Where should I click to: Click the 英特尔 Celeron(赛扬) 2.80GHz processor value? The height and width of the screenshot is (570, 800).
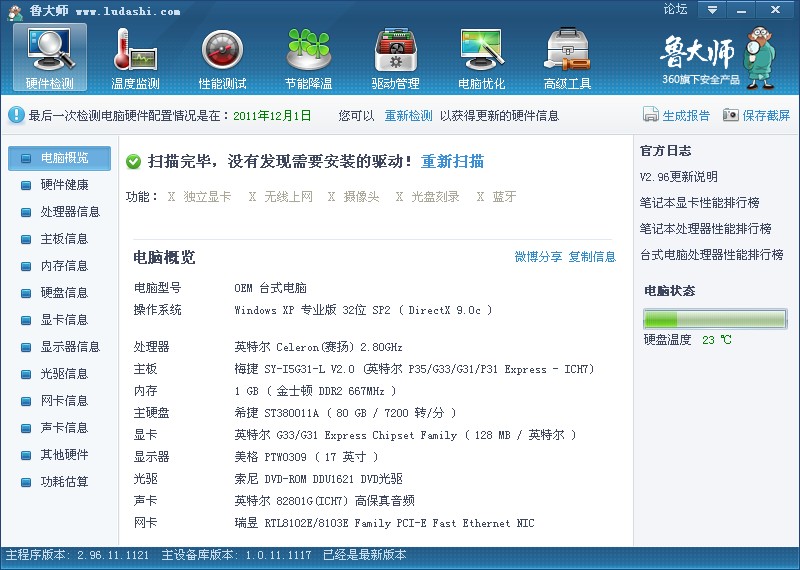click(x=318, y=347)
